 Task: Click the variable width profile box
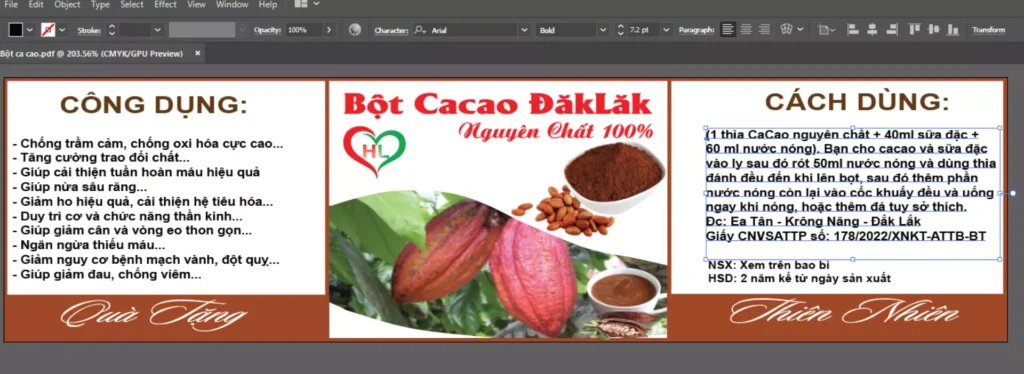[202, 30]
